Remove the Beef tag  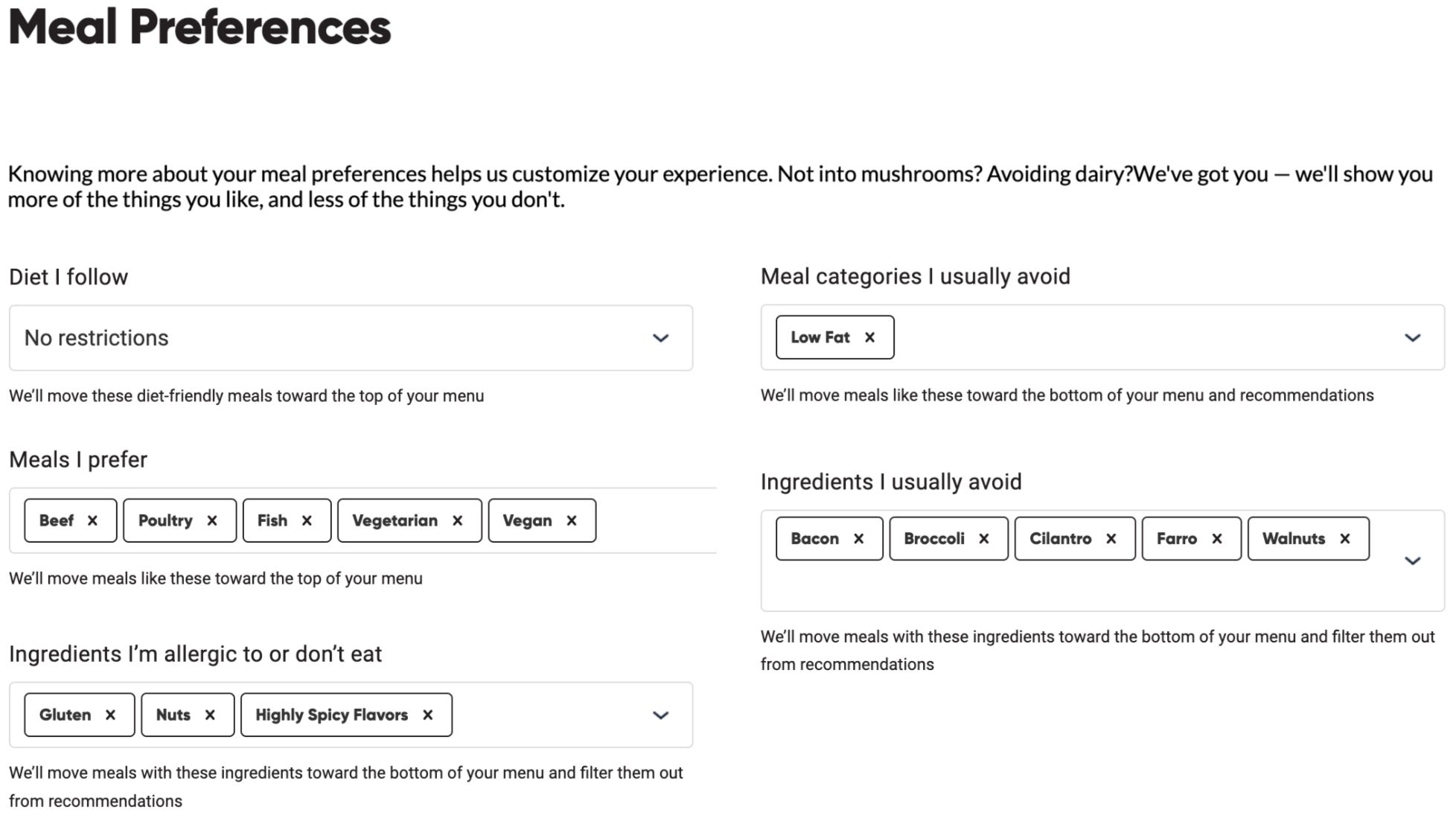tap(92, 520)
